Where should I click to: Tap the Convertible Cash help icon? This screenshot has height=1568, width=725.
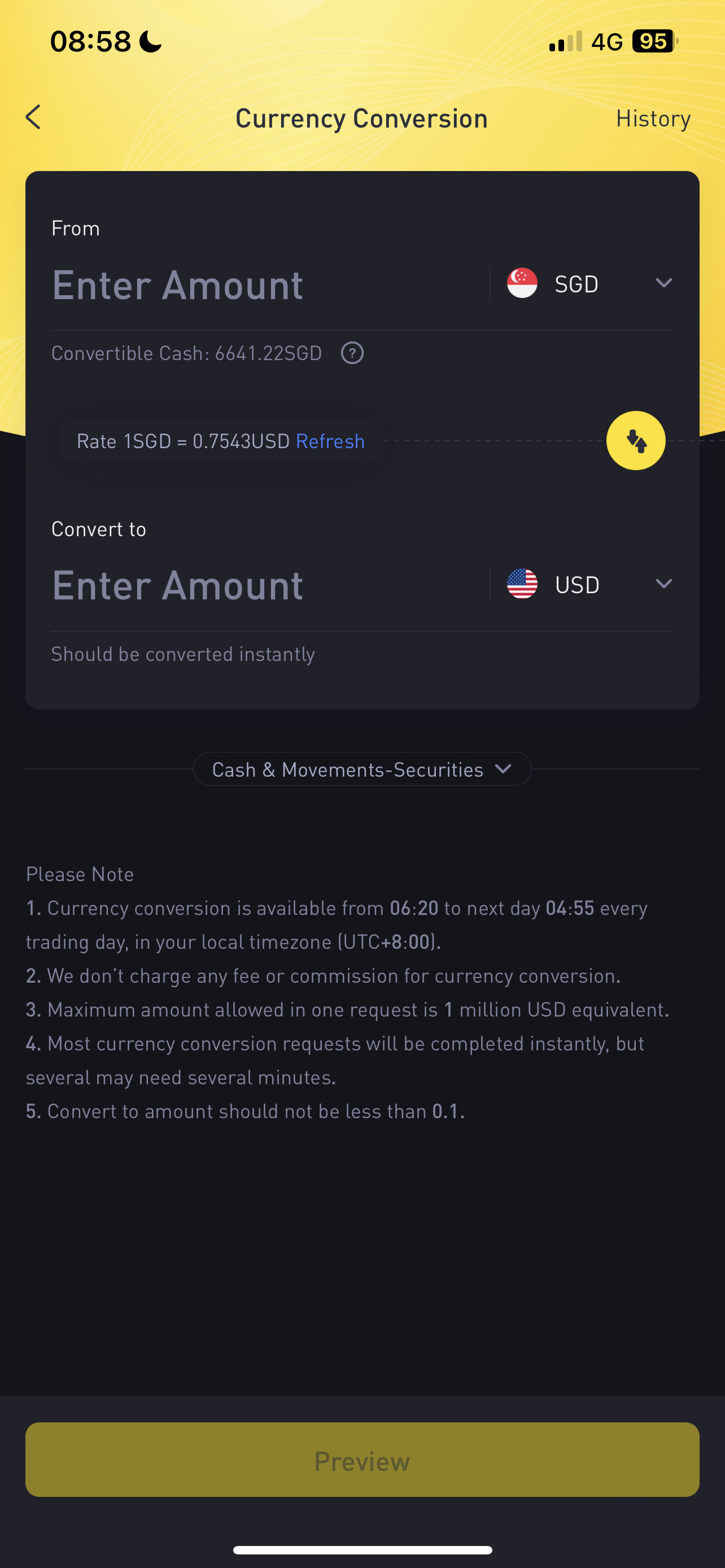pos(352,353)
